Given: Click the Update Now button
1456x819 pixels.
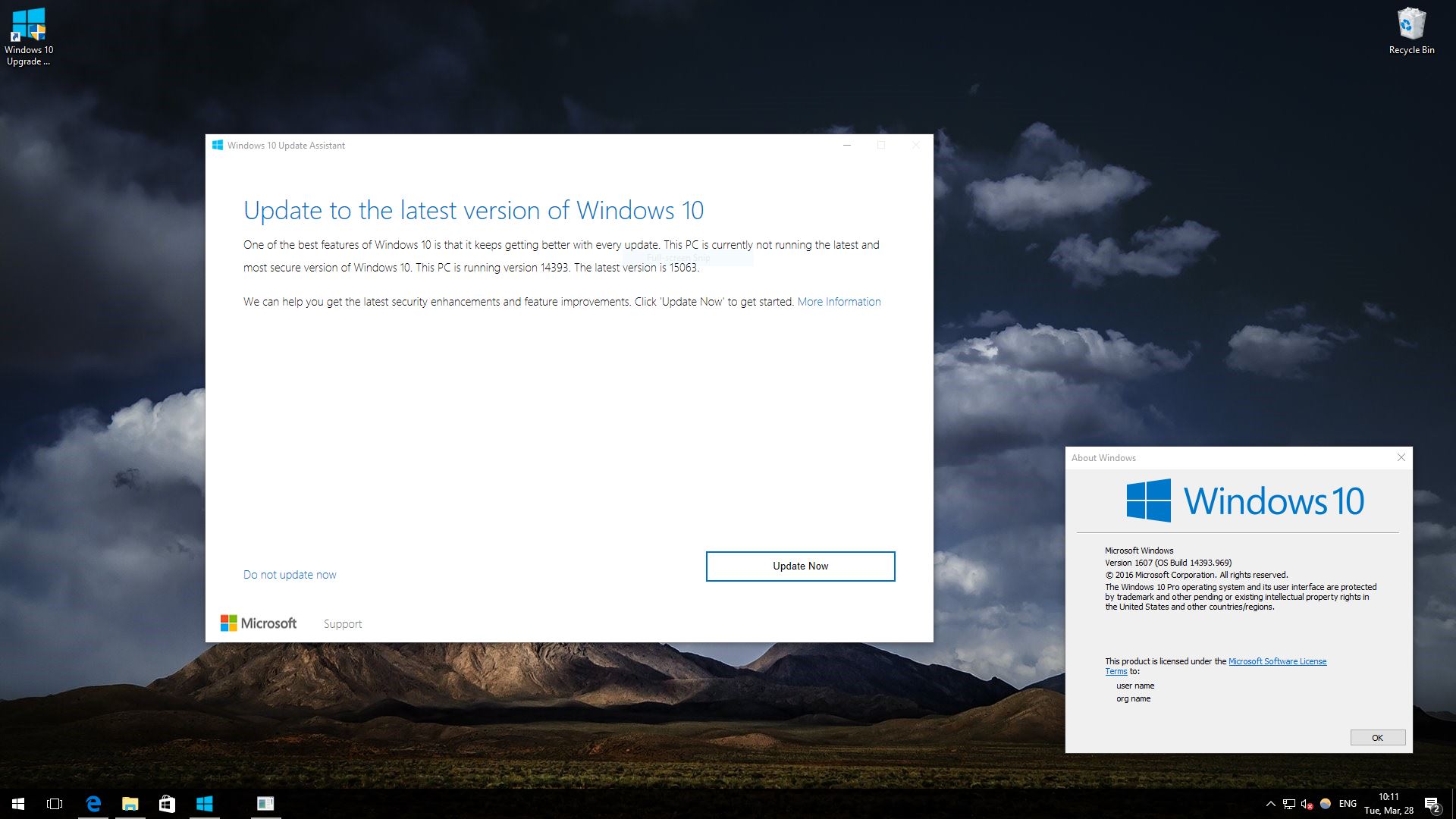Looking at the screenshot, I should pos(800,566).
